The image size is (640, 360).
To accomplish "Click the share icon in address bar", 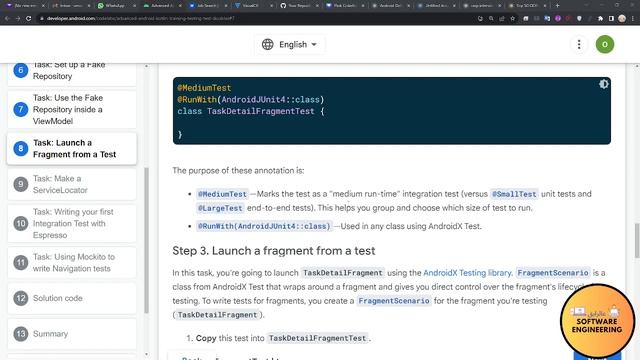I will 502,18.
